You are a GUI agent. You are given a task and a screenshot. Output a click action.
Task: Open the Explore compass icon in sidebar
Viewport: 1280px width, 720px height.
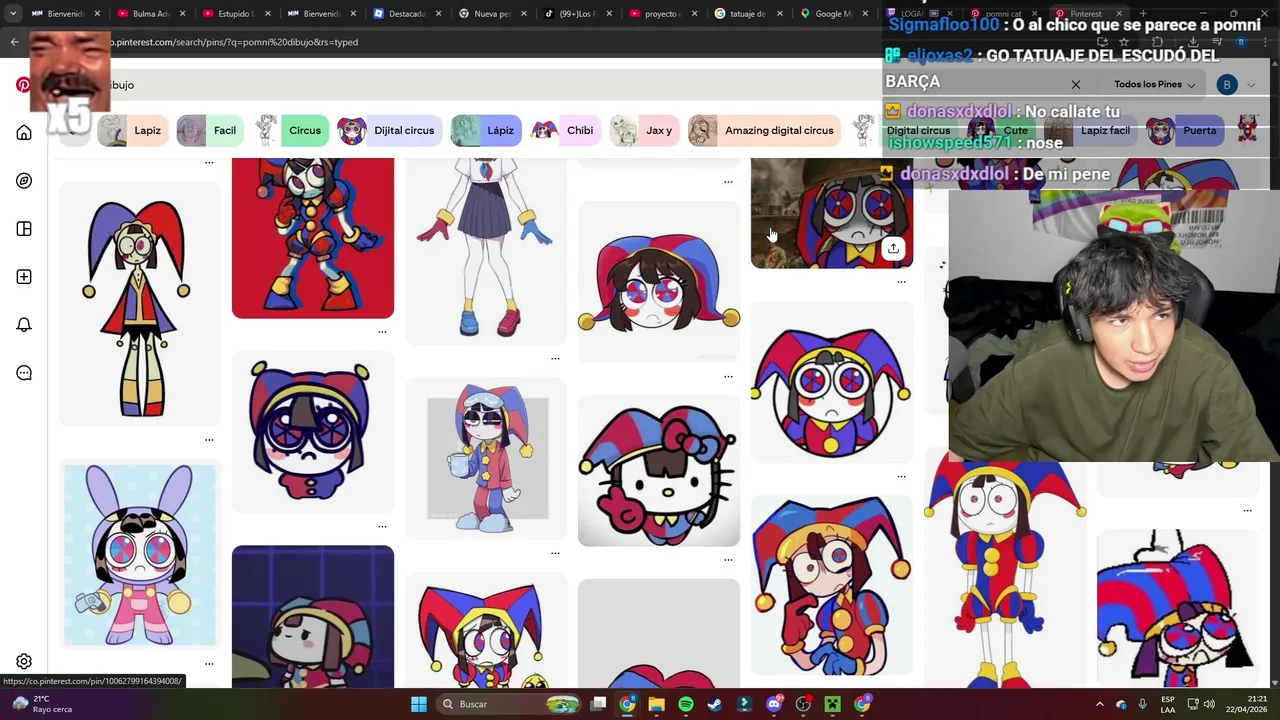coord(24,181)
